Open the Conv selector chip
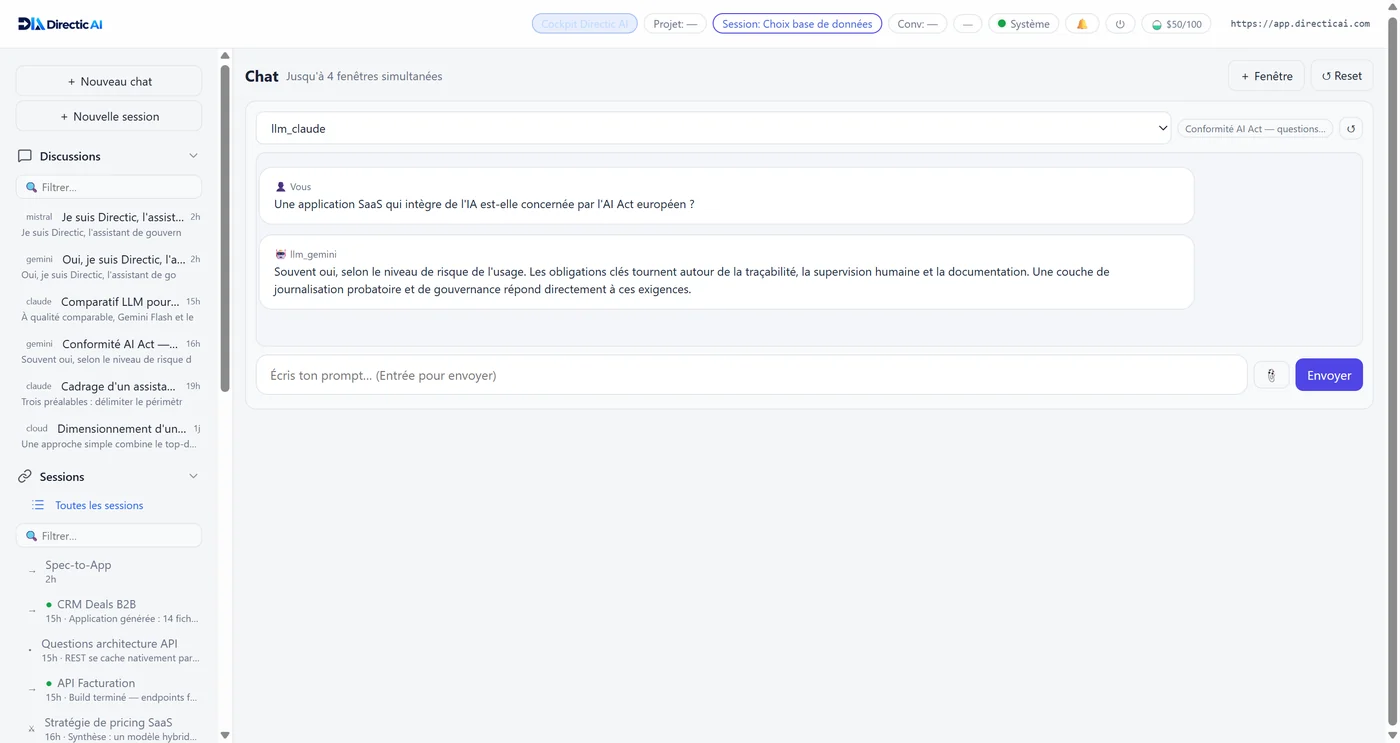 (x=917, y=24)
